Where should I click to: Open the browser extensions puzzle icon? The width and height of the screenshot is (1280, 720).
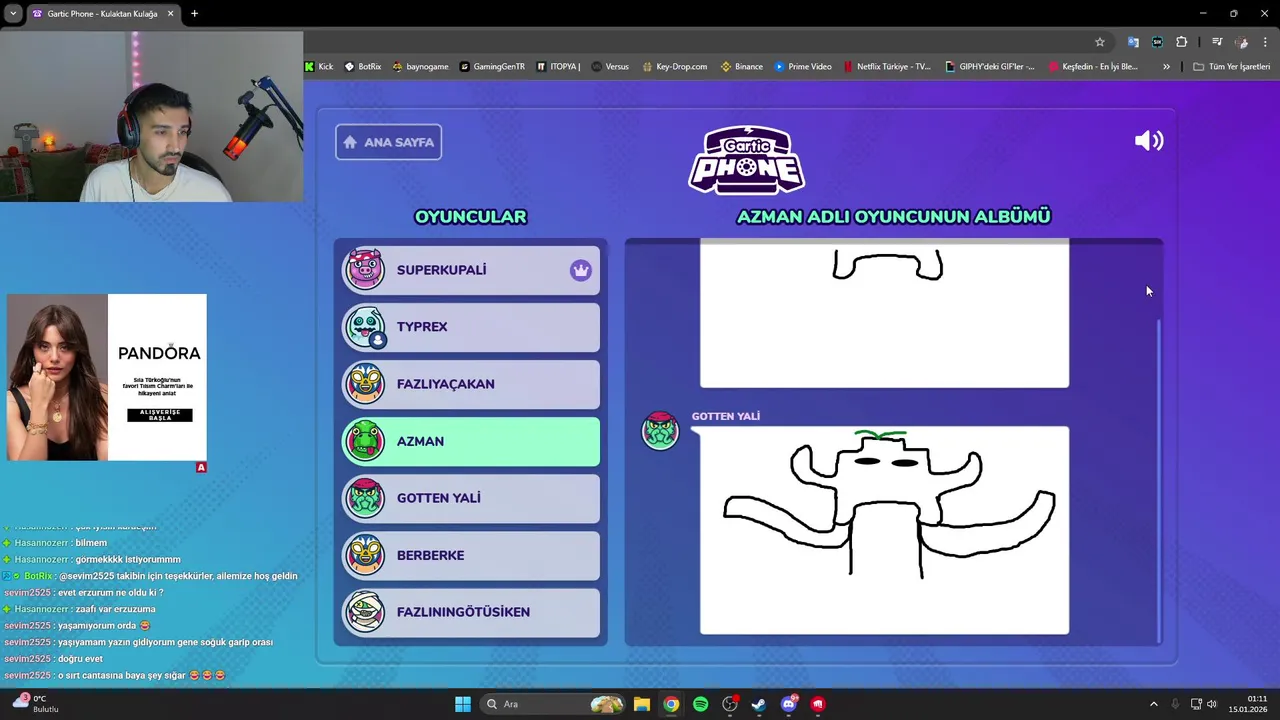pos(1182,42)
